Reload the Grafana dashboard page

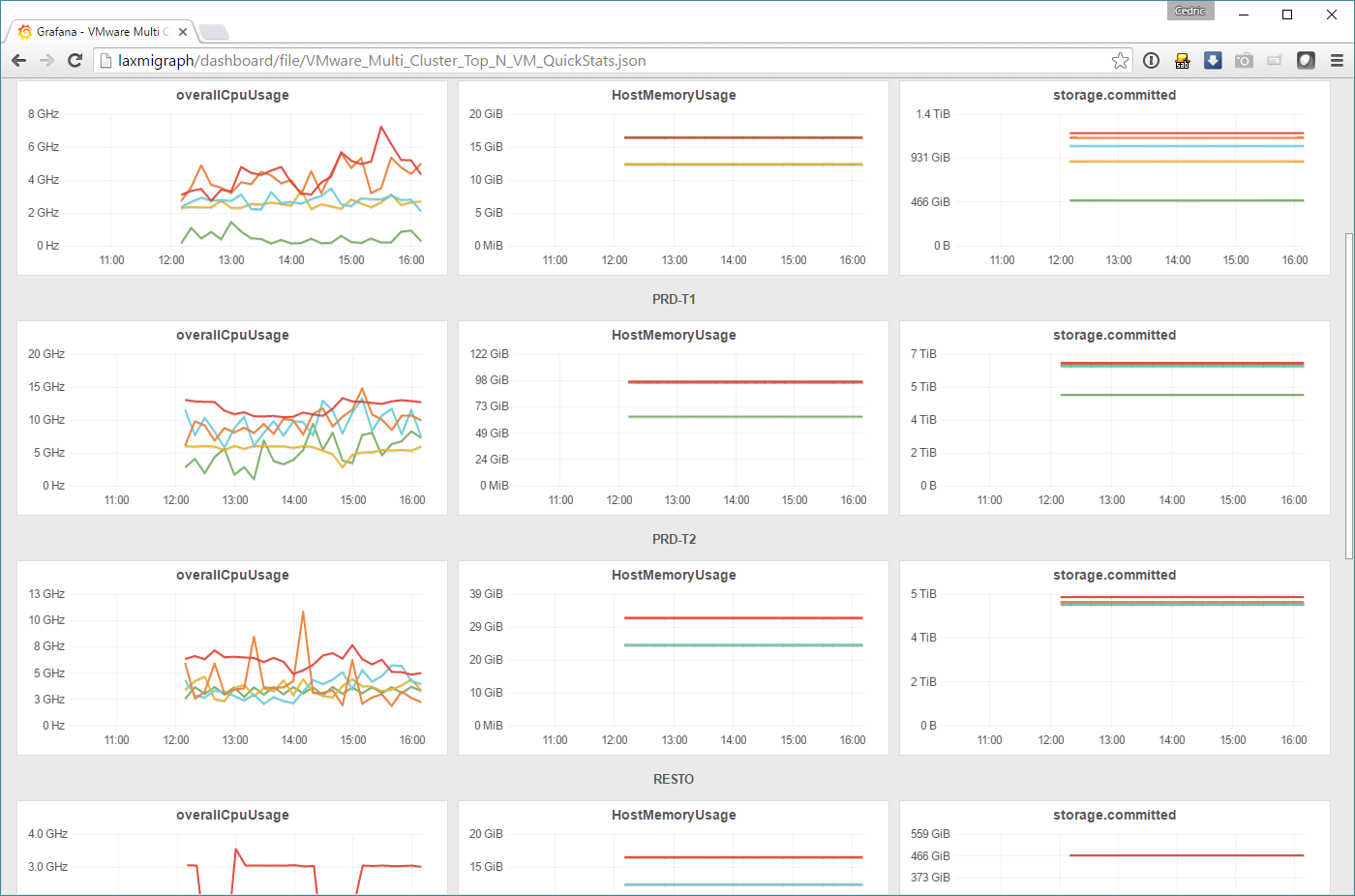coord(75,60)
